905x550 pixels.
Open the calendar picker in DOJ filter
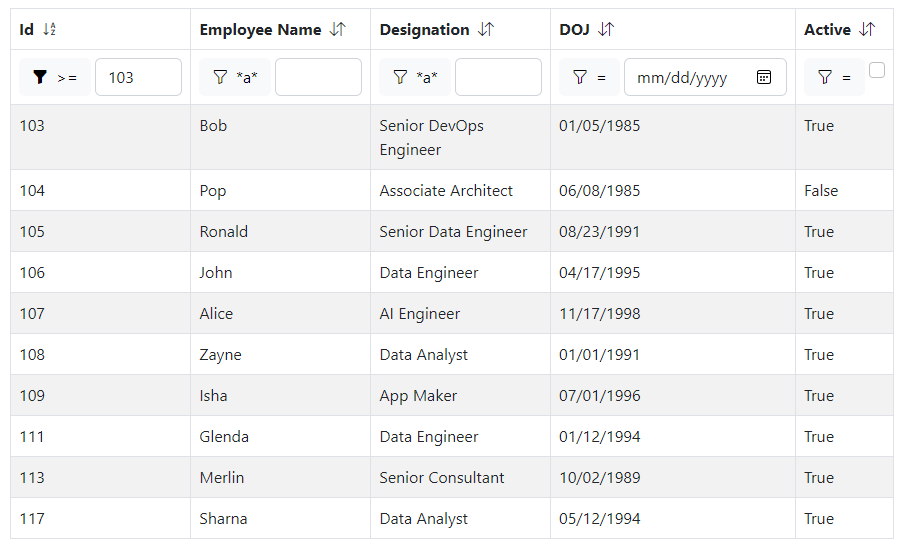[764, 77]
